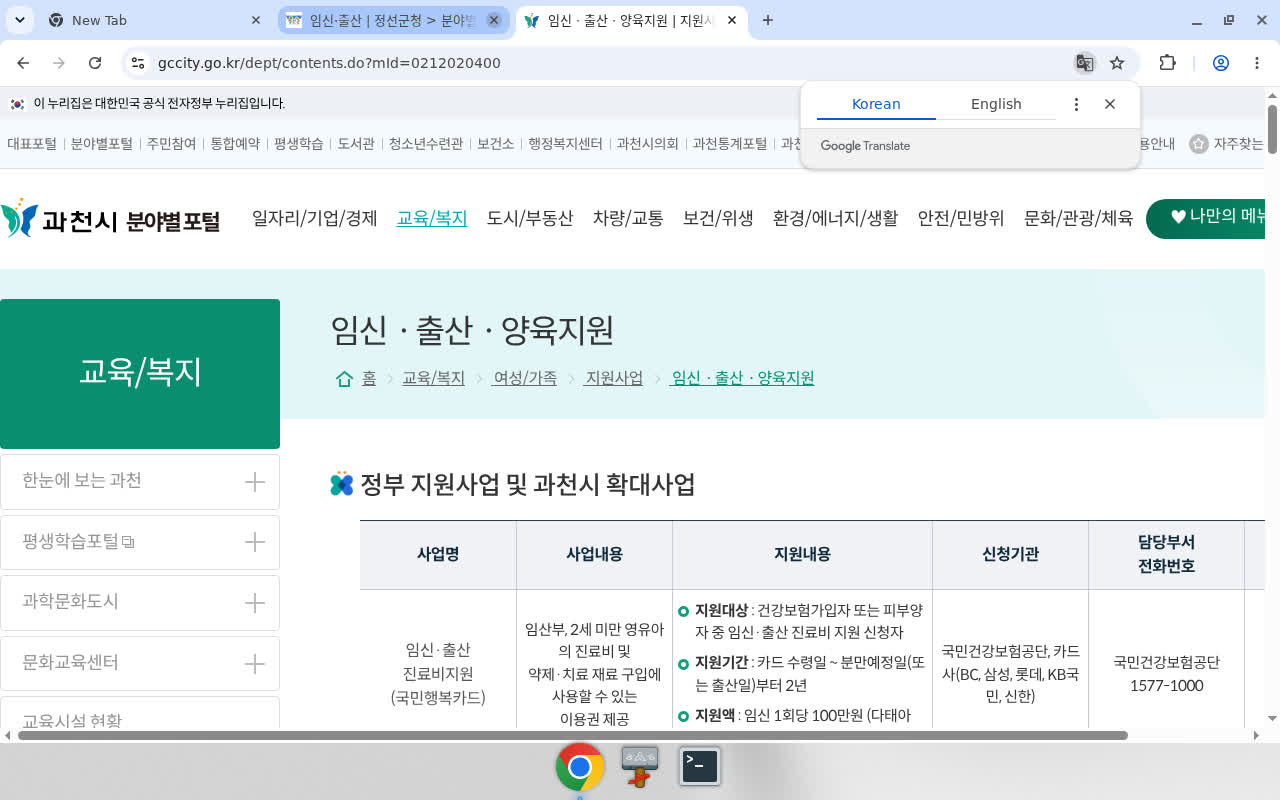Screen dimensions: 1280x800
Task: Close the Google Translate popup
Action: pyautogui.click(x=1110, y=104)
